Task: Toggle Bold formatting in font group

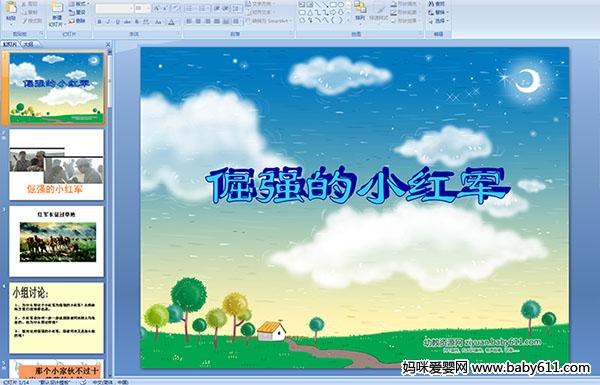Action: point(99,22)
